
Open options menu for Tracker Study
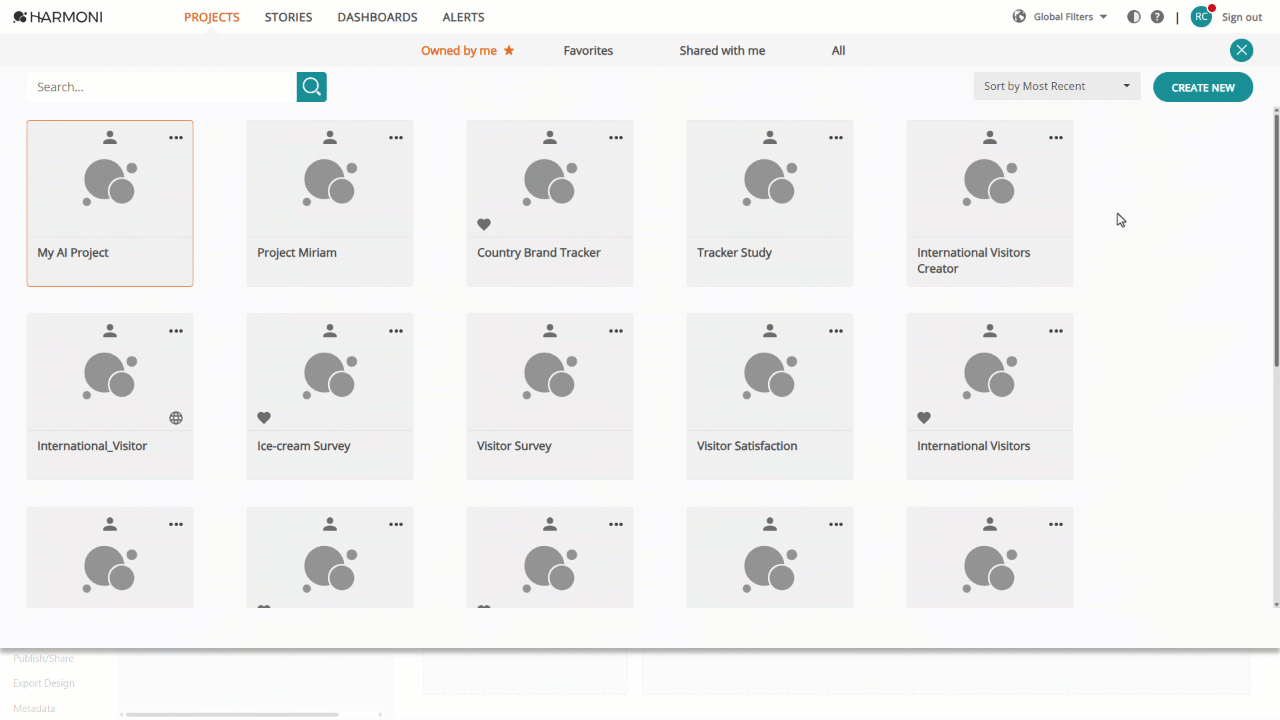tap(836, 138)
